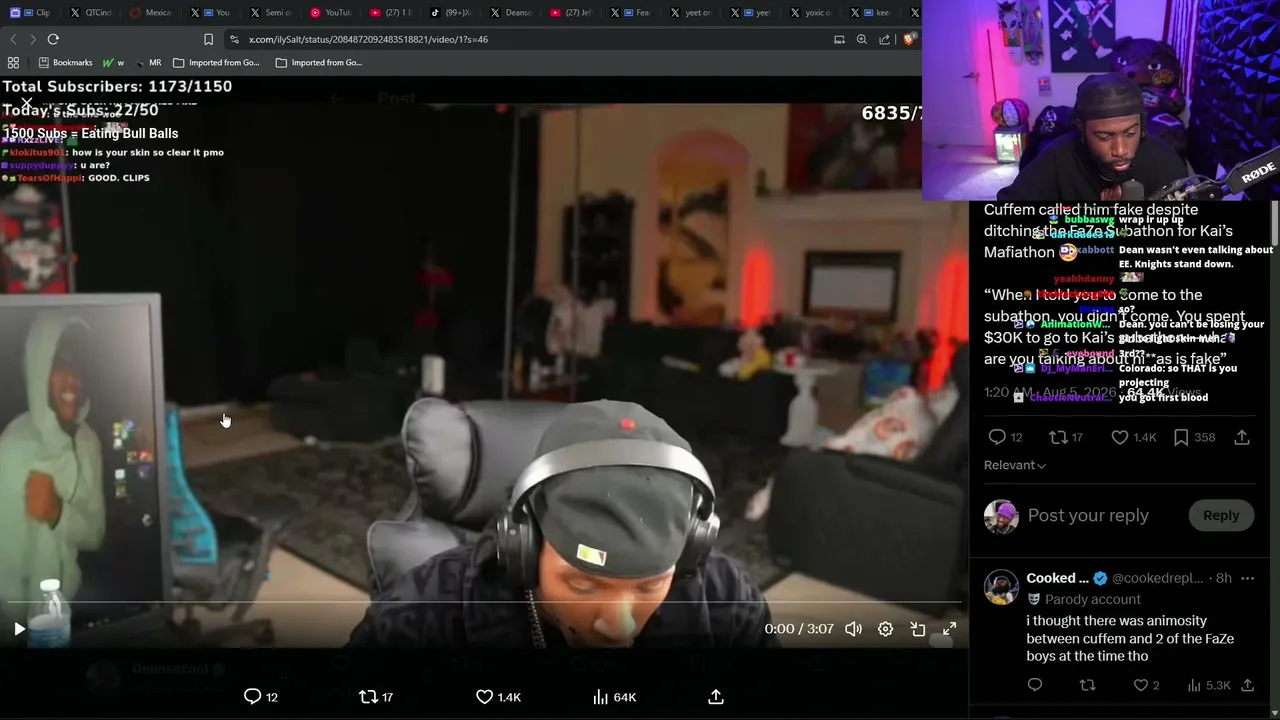1280x720 pixels.
Task: Reply to Cooked's comment
Action: tap(1035, 685)
